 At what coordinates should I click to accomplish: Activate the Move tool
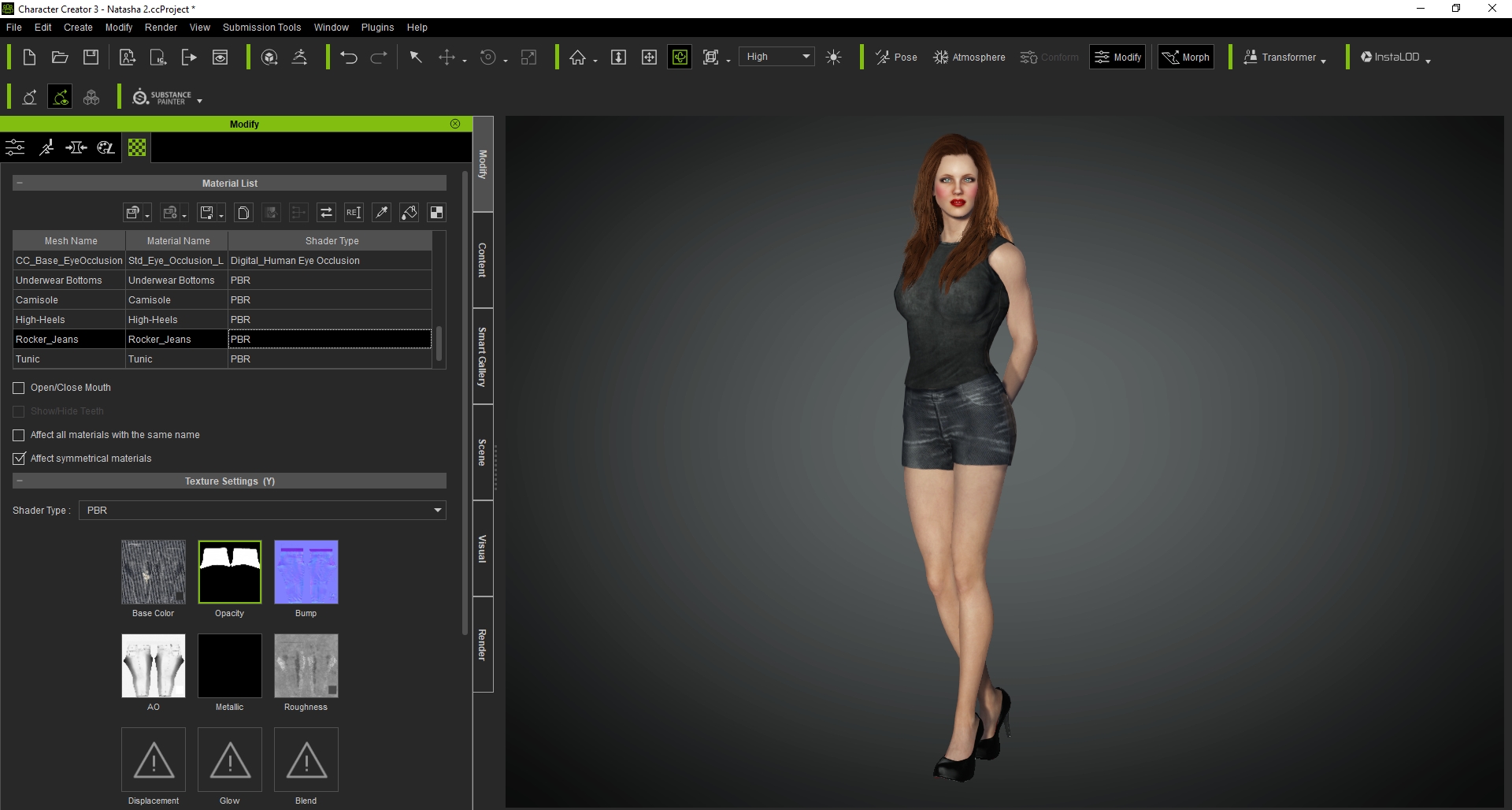point(447,57)
